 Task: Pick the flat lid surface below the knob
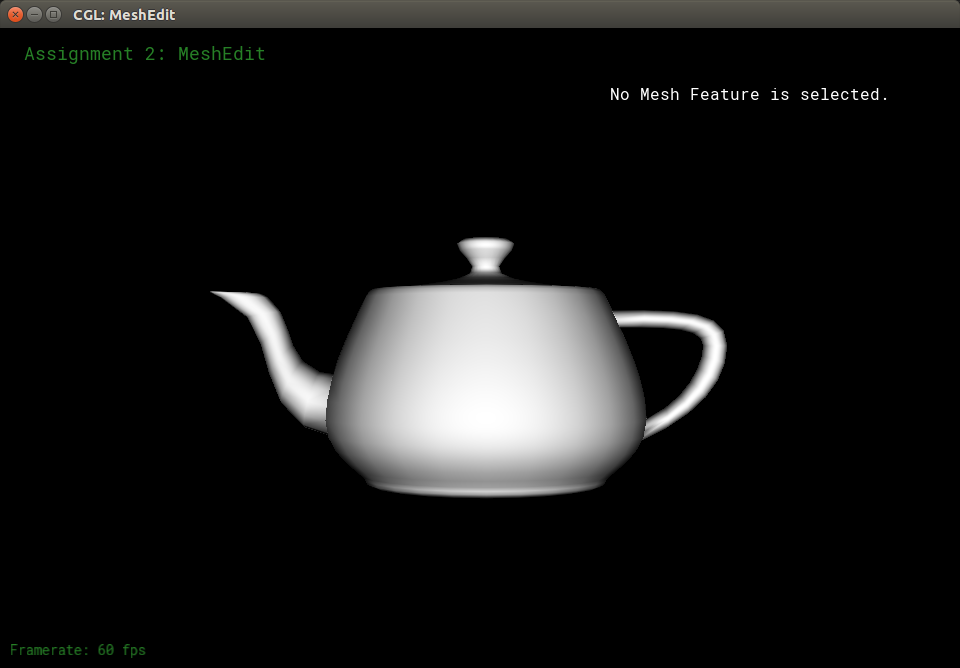(486, 280)
